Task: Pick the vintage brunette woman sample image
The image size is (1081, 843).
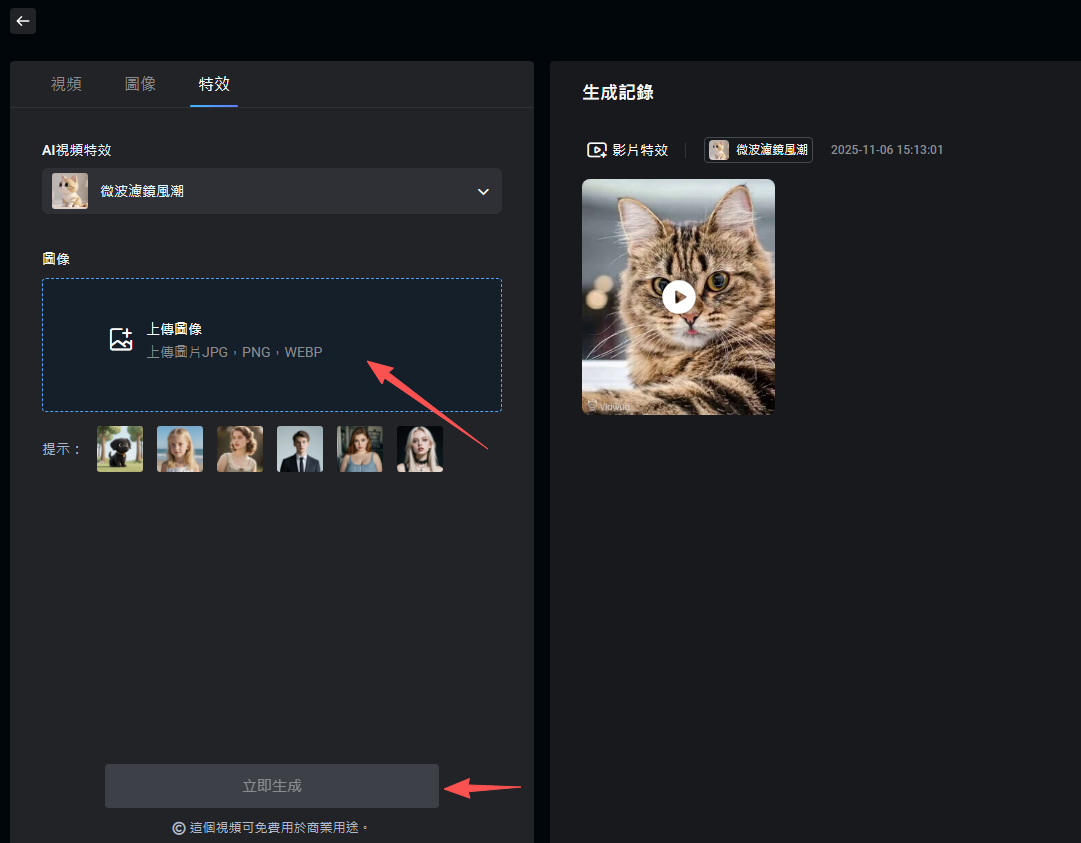Action: click(240, 449)
